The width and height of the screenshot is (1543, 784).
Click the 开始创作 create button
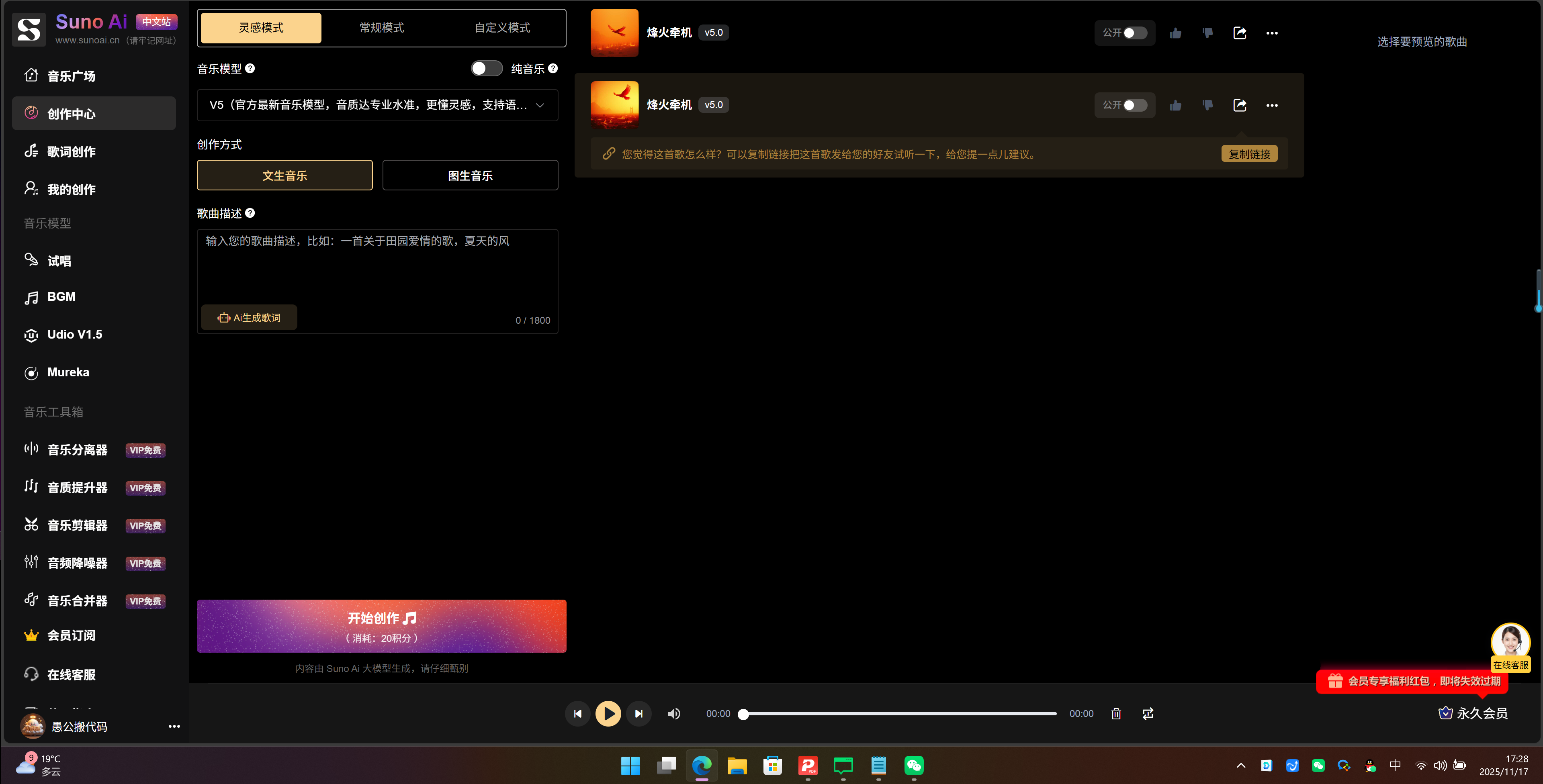click(381, 626)
